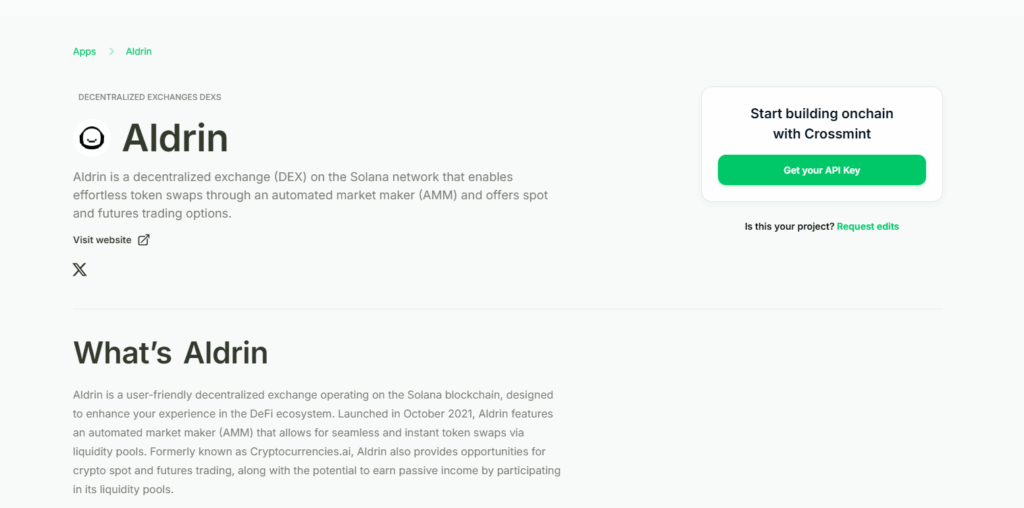Click the What's Aldrin section heading
Image resolution: width=1024 pixels, height=508 pixels.
click(170, 352)
